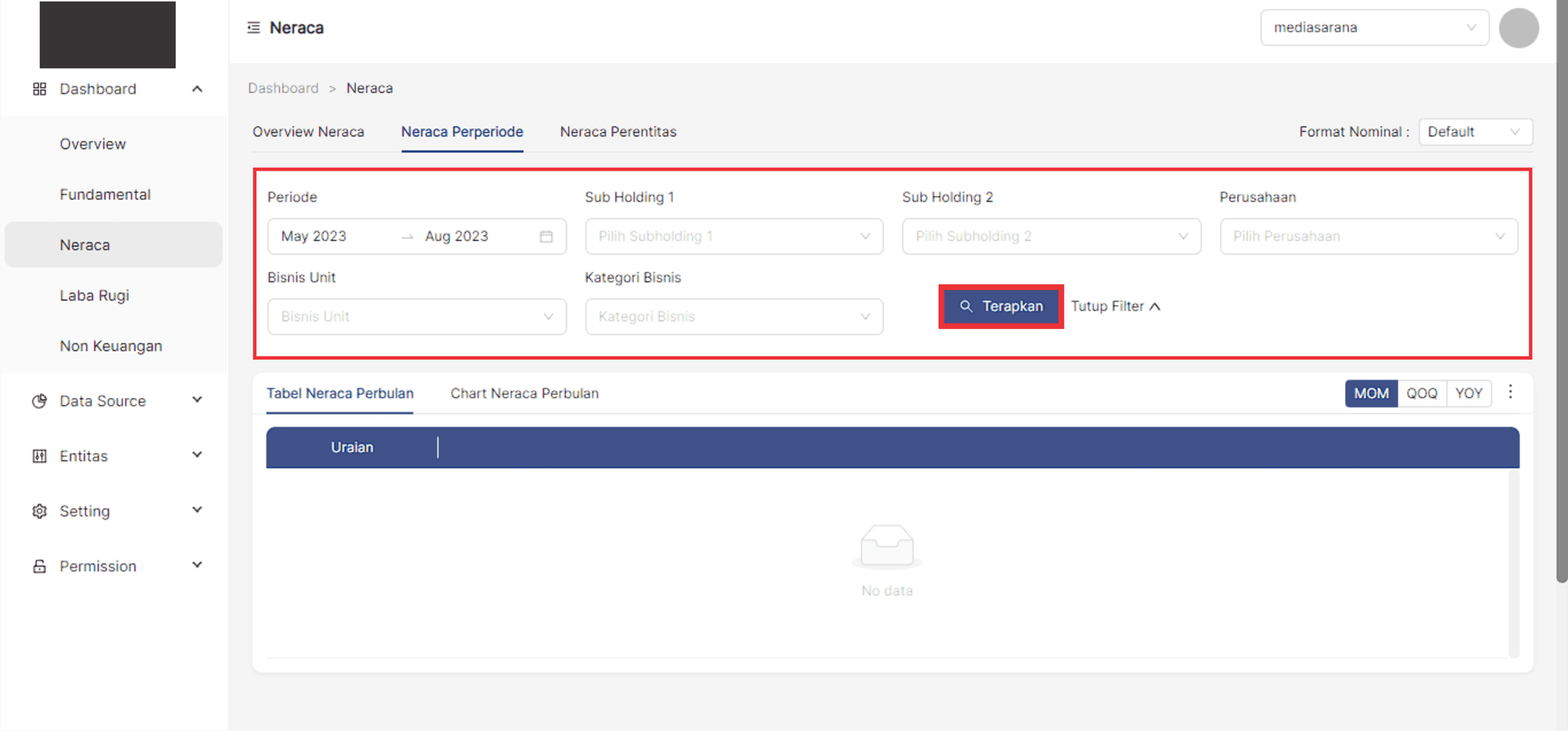The width and height of the screenshot is (1568, 731).
Task: Open the three-dot more options menu
Action: coord(1510,392)
